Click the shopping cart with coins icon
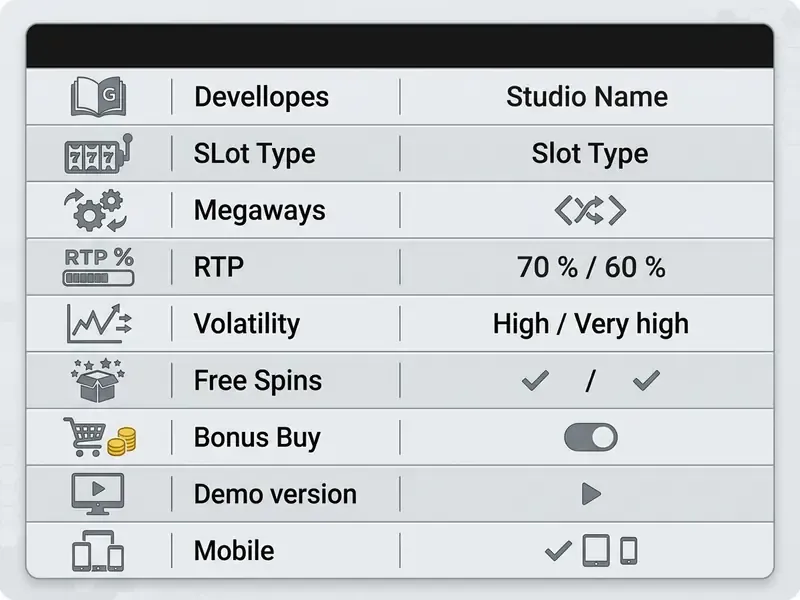800x600 pixels. (x=99, y=437)
